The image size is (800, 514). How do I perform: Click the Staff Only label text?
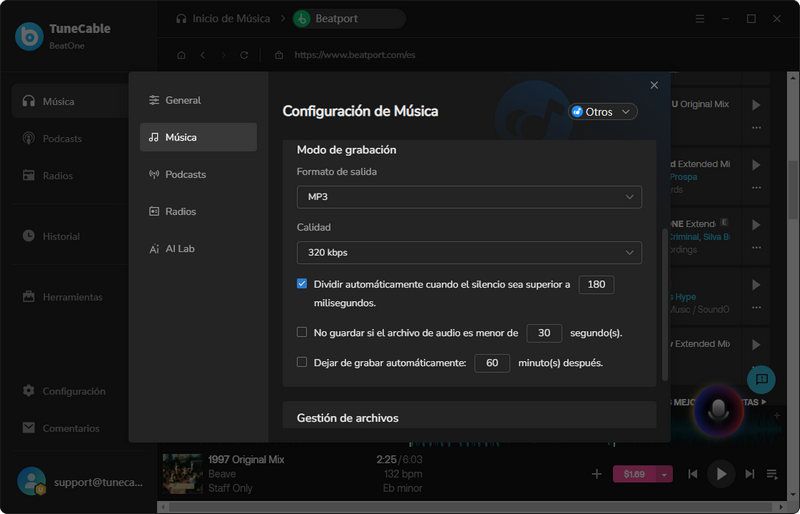[230, 488]
